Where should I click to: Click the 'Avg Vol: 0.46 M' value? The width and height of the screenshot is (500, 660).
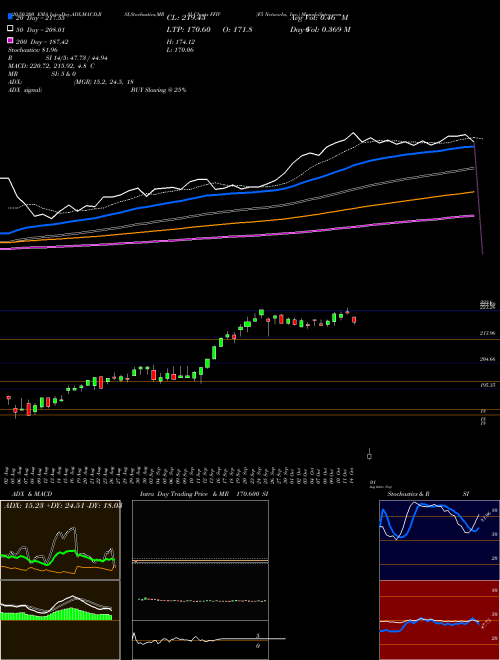click(x=319, y=18)
